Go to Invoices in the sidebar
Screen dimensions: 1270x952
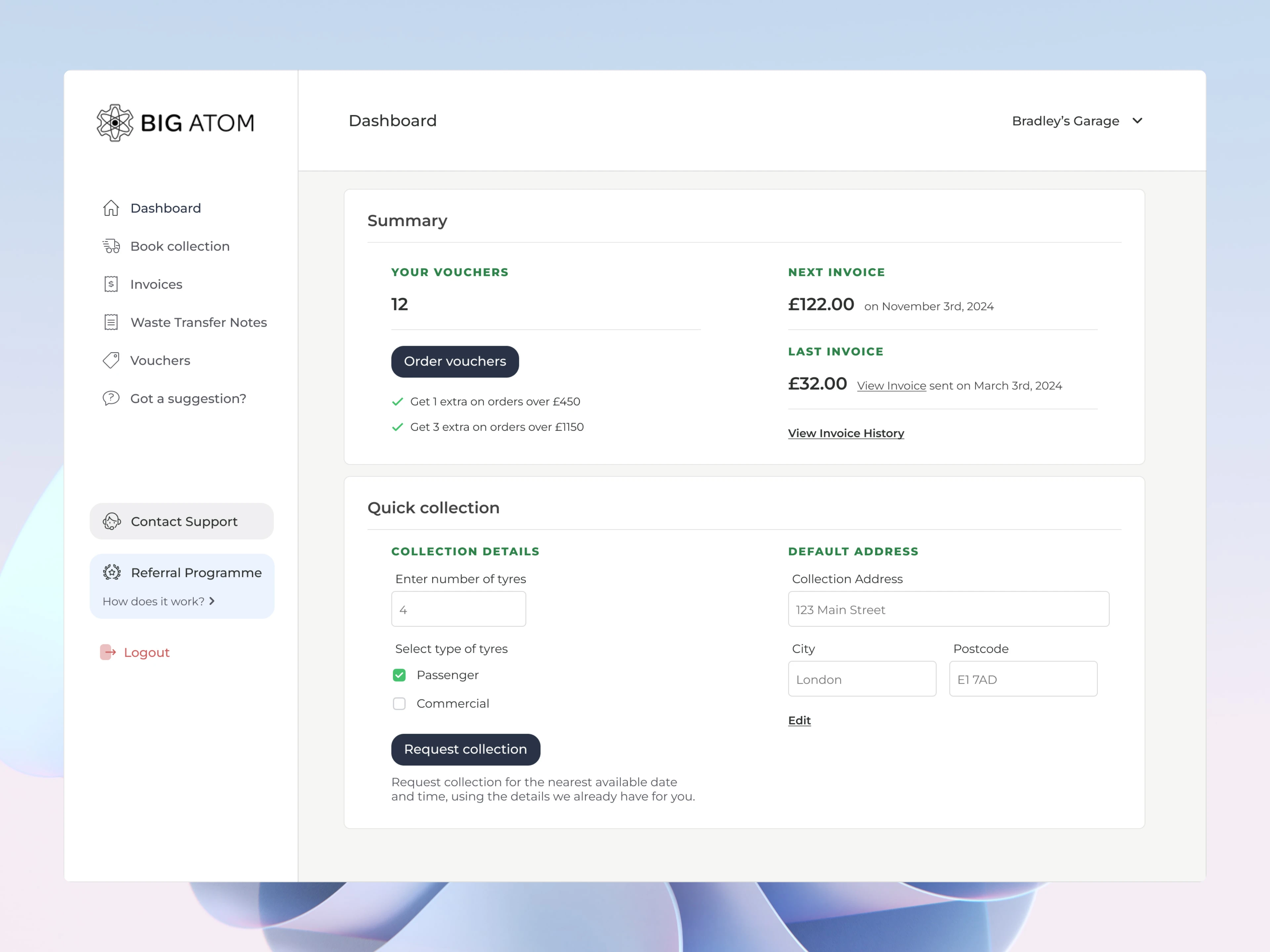pos(156,284)
